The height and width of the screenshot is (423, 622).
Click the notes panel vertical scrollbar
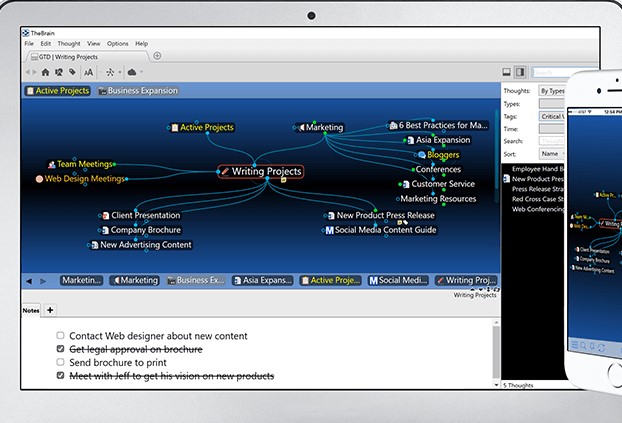tap(496, 353)
